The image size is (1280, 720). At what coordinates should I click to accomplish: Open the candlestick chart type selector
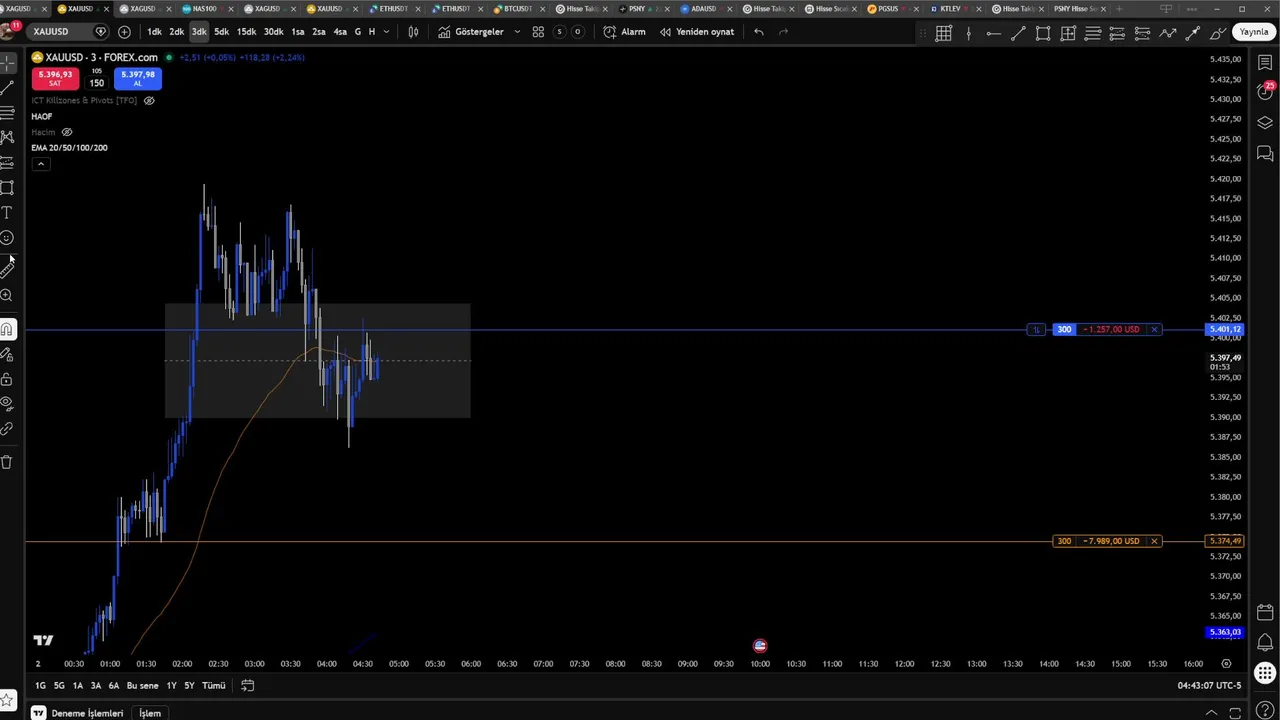[x=413, y=32]
